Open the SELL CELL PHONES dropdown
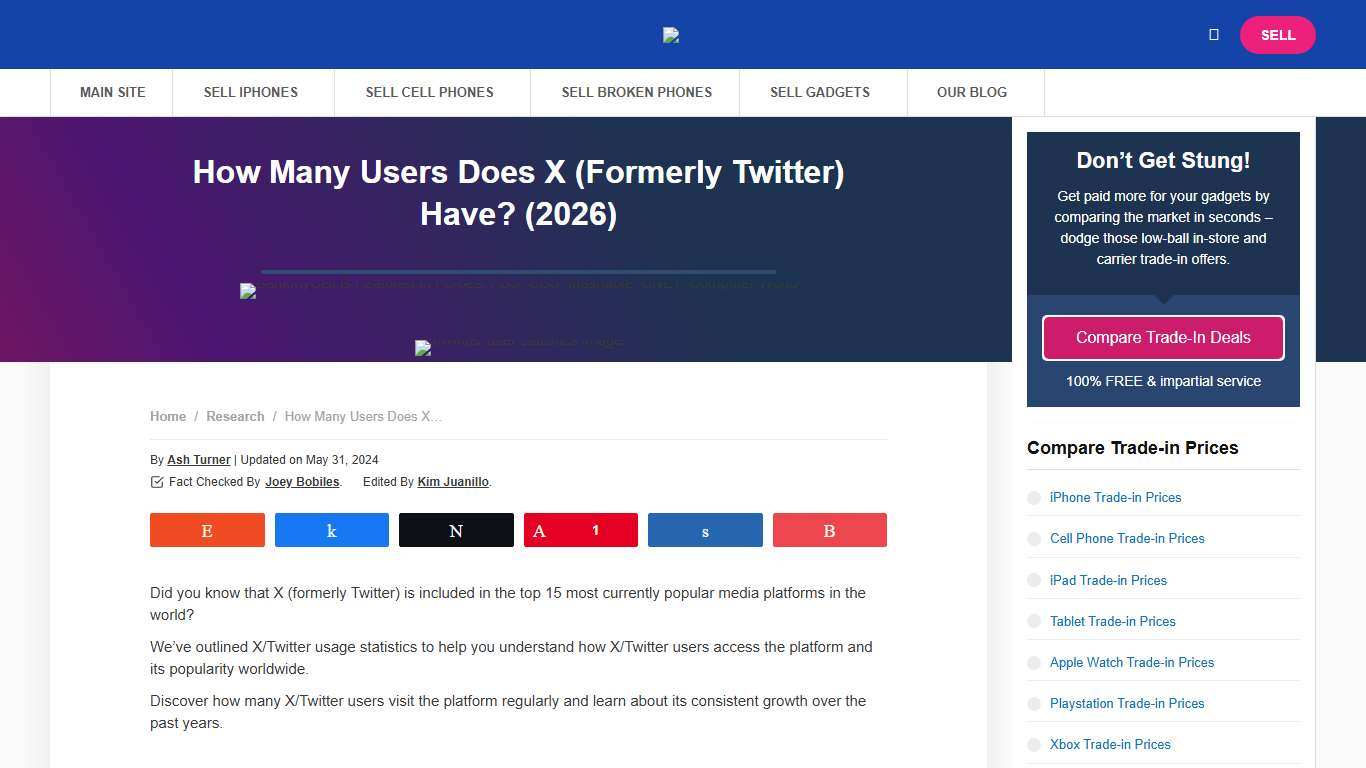This screenshot has width=1366, height=768. (x=430, y=92)
